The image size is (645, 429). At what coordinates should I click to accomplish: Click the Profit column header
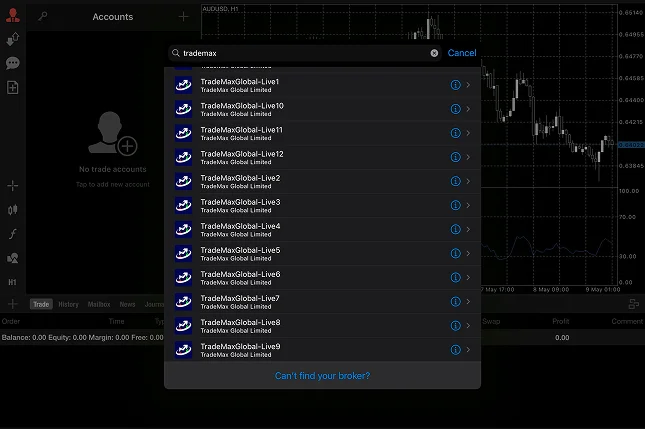pyautogui.click(x=561, y=321)
